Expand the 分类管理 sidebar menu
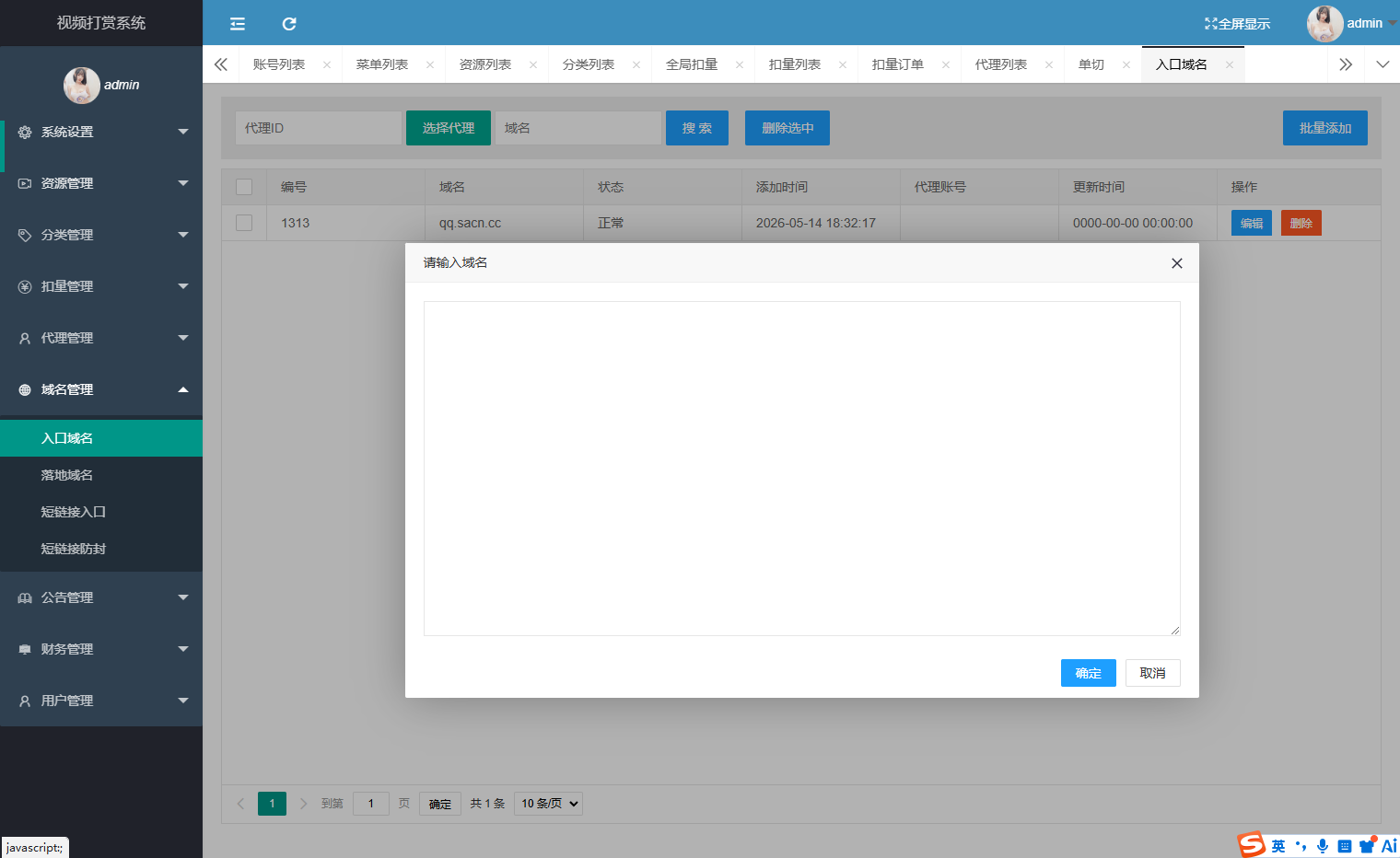 pyautogui.click(x=101, y=235)
